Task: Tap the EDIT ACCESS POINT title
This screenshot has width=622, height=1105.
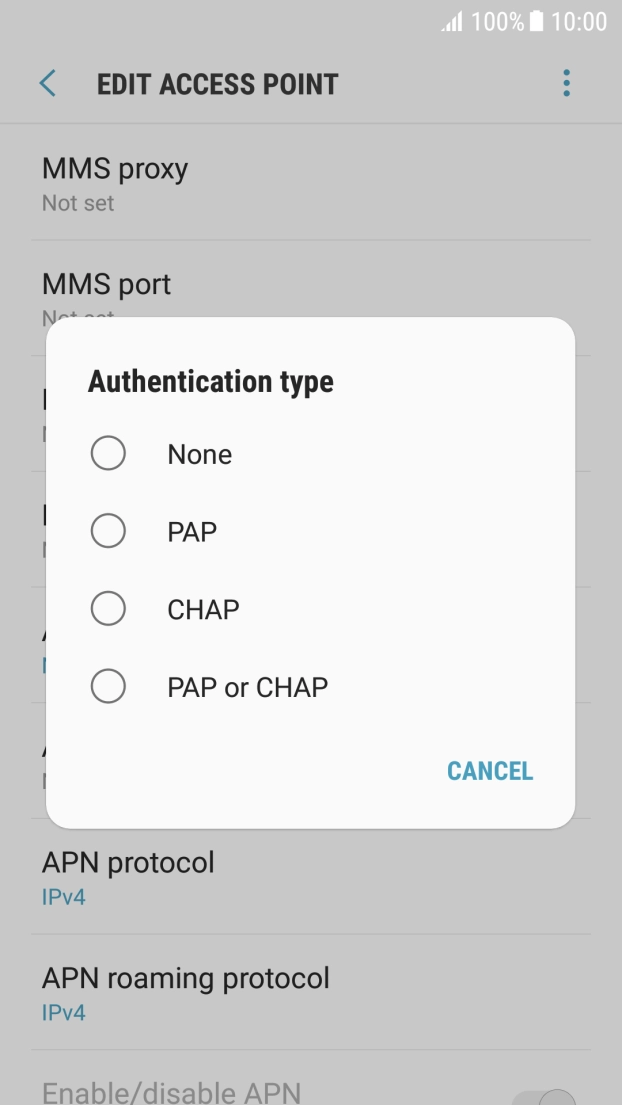Action: pos(218,84)
